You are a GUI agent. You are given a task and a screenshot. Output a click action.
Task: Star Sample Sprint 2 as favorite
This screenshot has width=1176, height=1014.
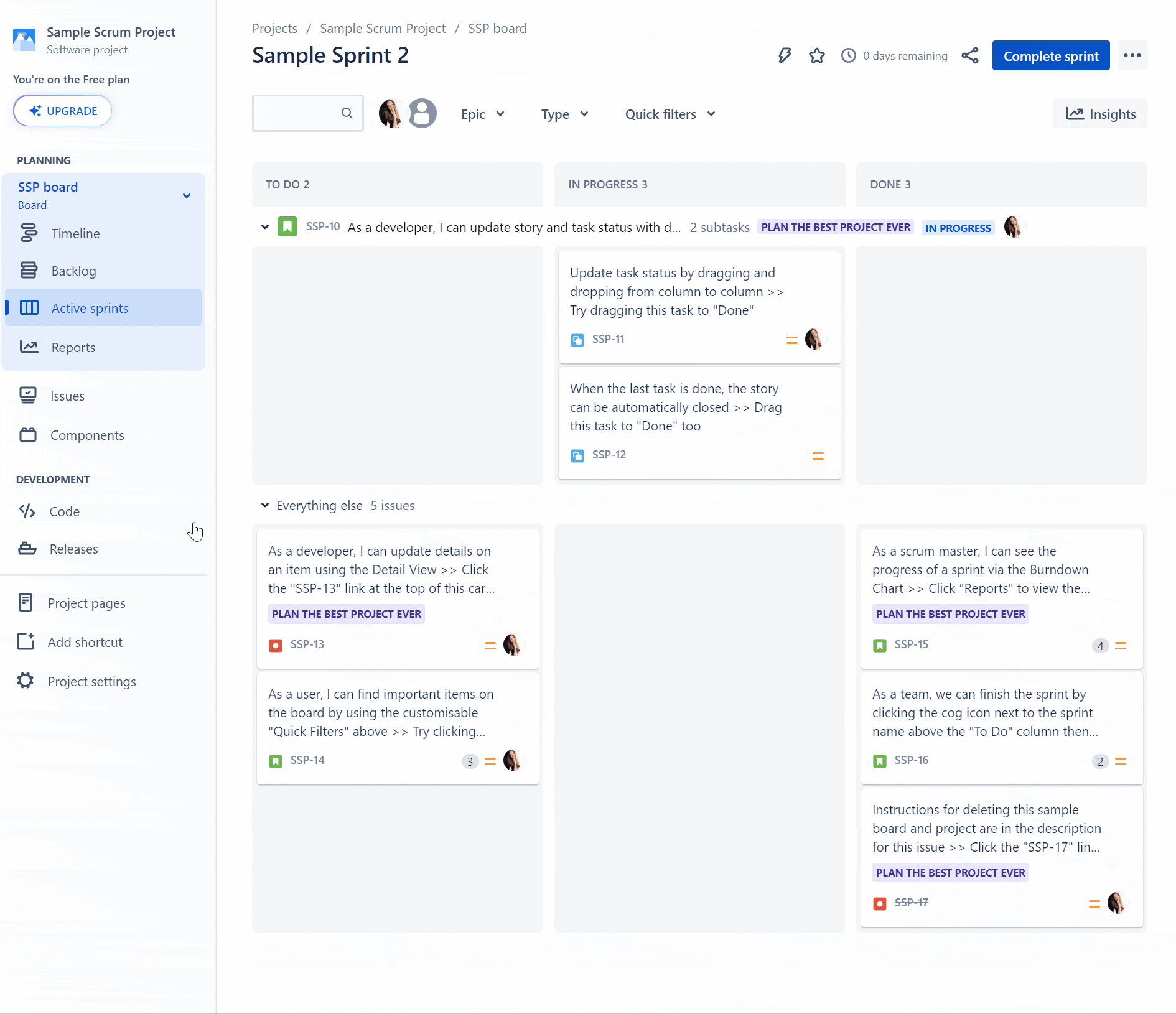click(x=816, y=55)
